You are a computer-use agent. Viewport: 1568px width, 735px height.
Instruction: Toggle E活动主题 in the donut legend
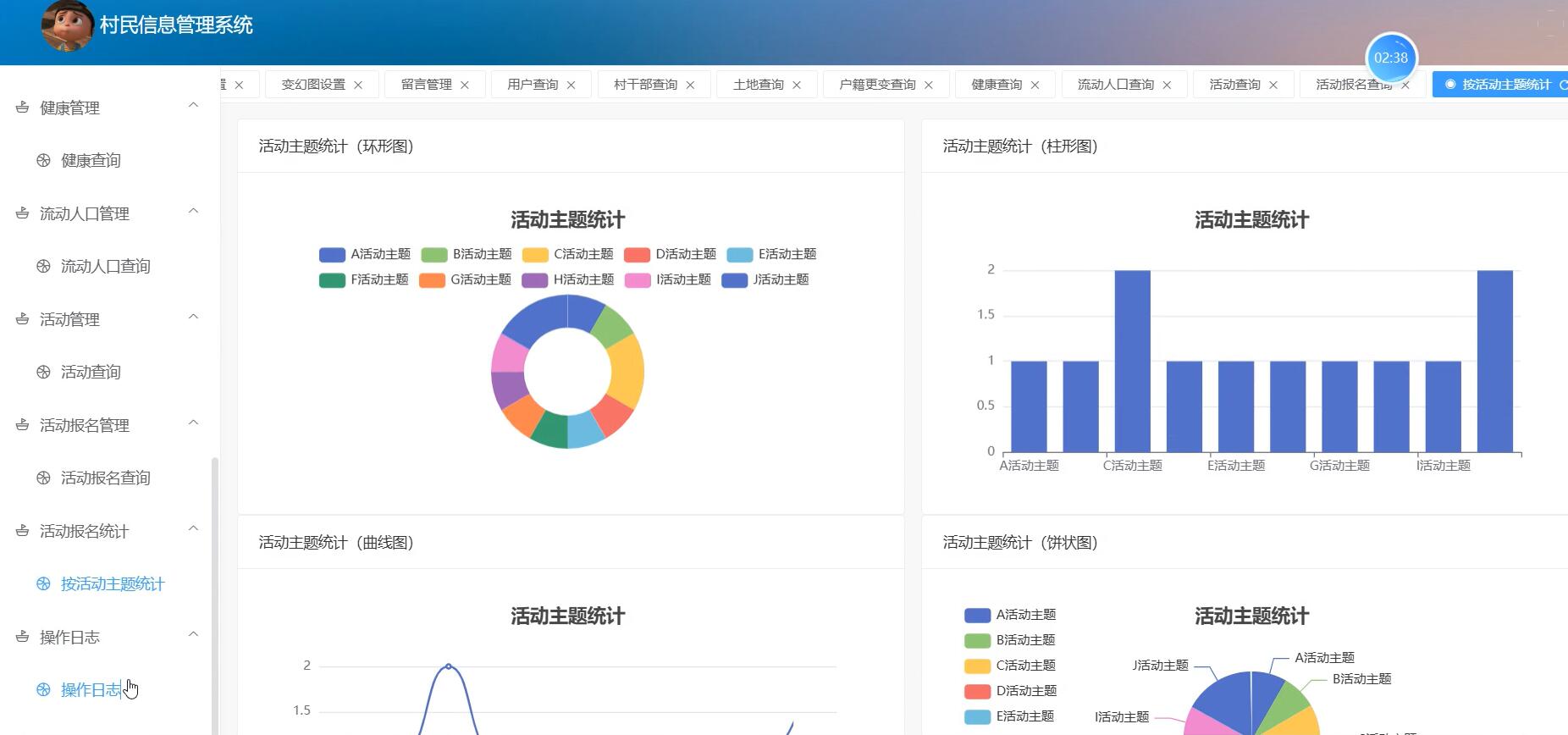click(772, 254)
